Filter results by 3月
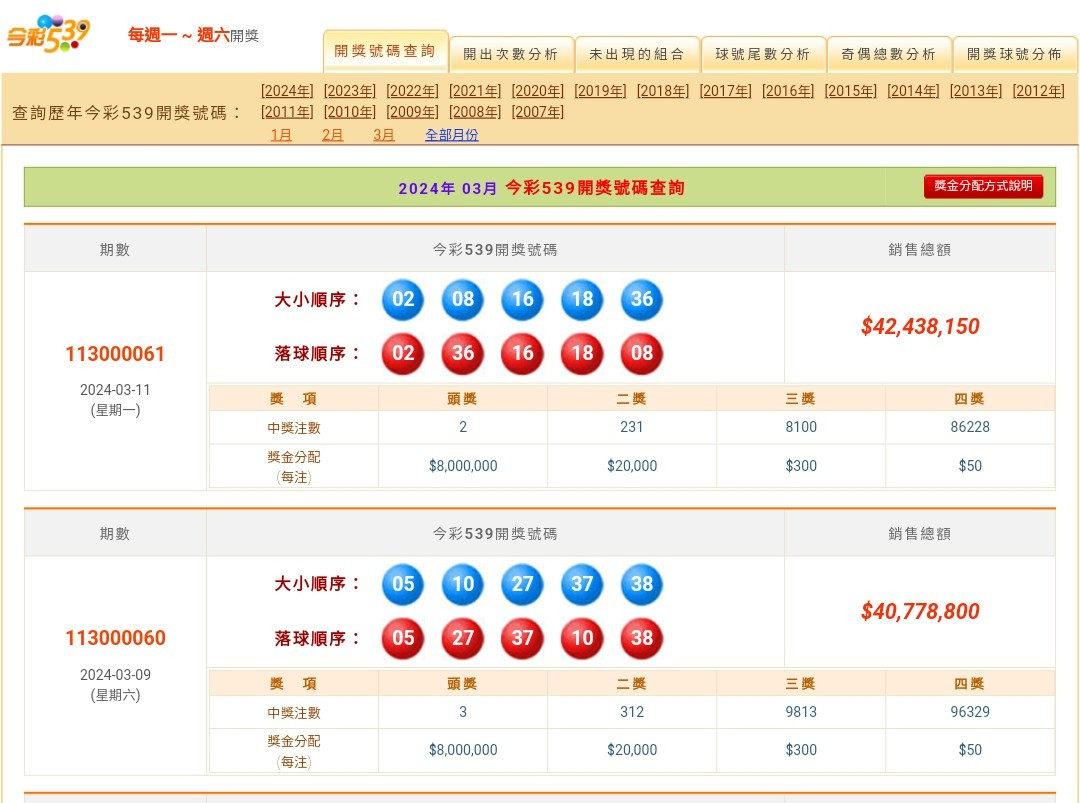This screenshot has height=803, width=1080. [x=384, y=135]
